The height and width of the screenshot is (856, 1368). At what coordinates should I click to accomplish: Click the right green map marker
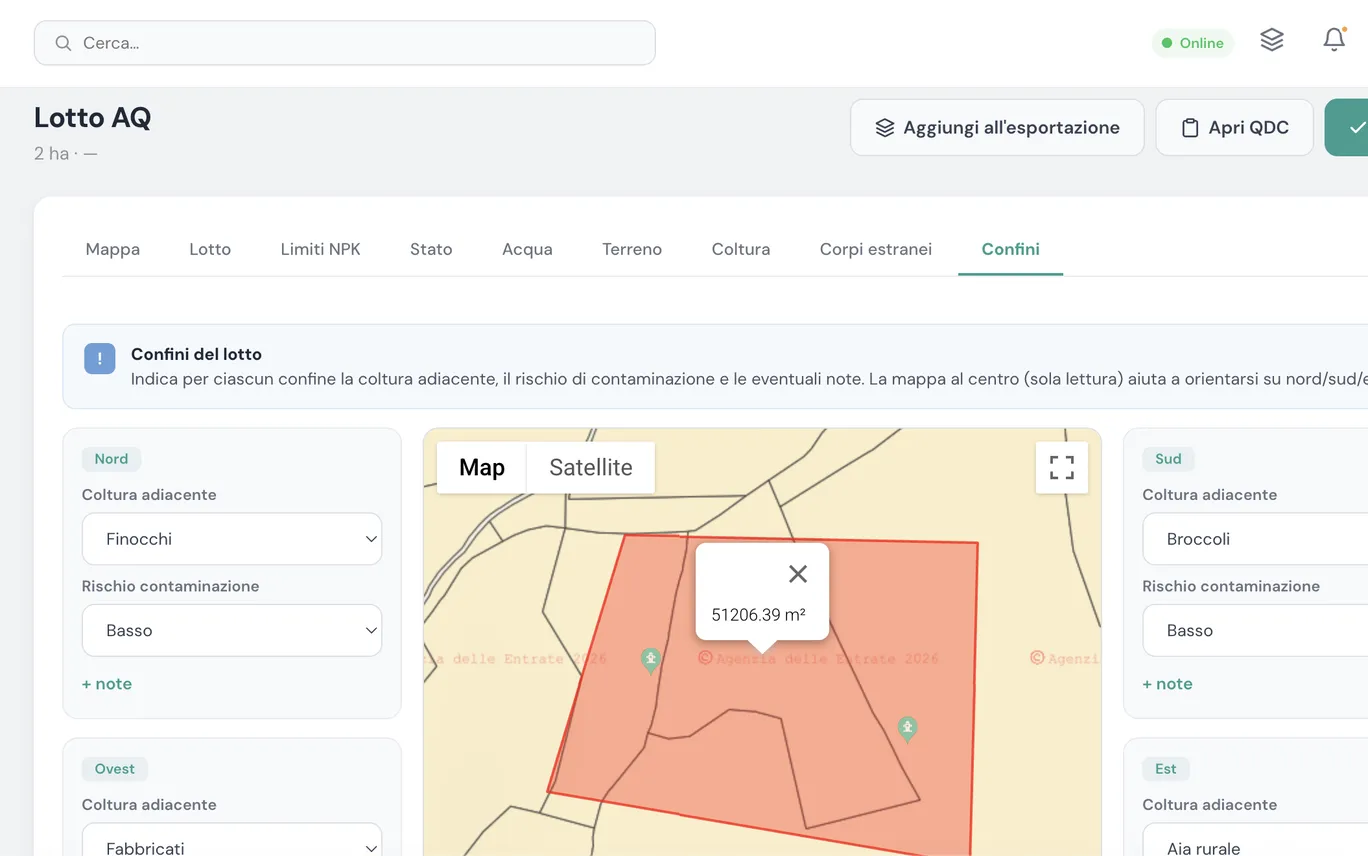tap(907, 729)
